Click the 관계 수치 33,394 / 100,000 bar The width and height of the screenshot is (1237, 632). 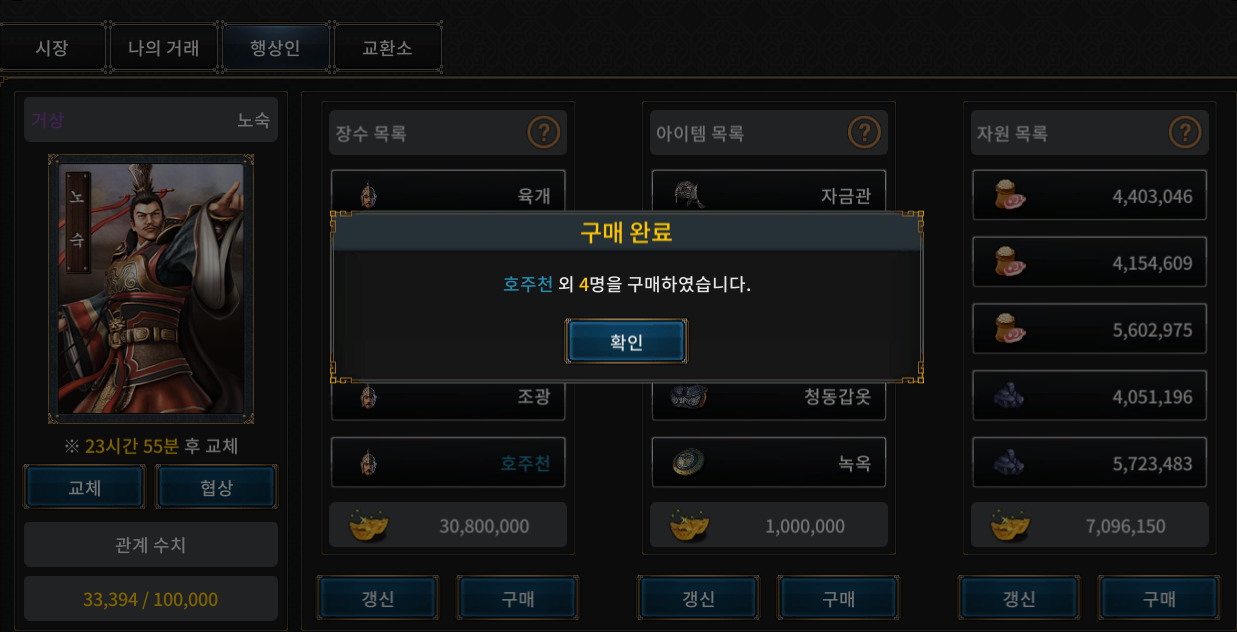[x=151, y=599]
